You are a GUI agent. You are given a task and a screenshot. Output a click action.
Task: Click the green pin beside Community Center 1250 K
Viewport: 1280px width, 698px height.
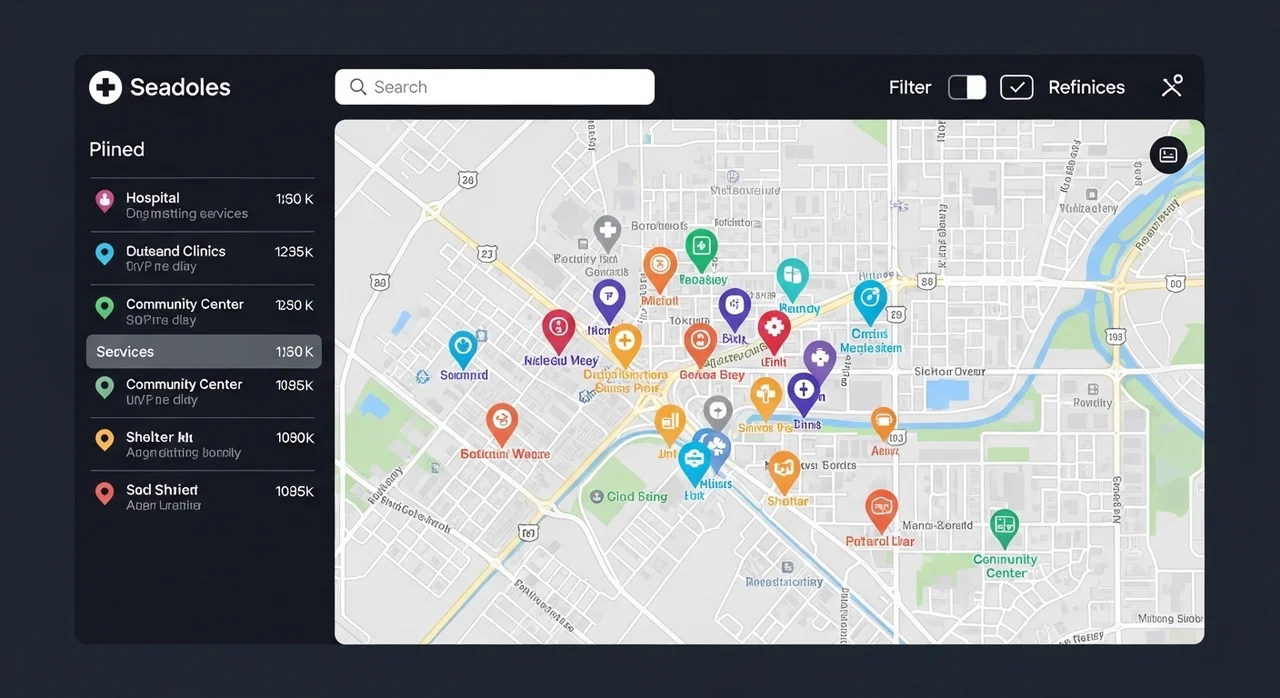(x=104, y=307)
